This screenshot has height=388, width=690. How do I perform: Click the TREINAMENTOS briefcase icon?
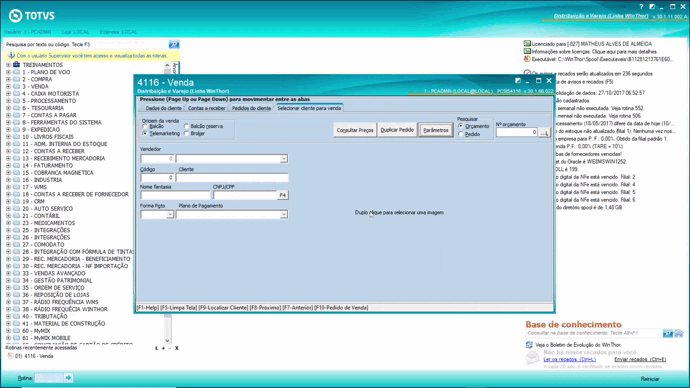click(x=16, y=65)
